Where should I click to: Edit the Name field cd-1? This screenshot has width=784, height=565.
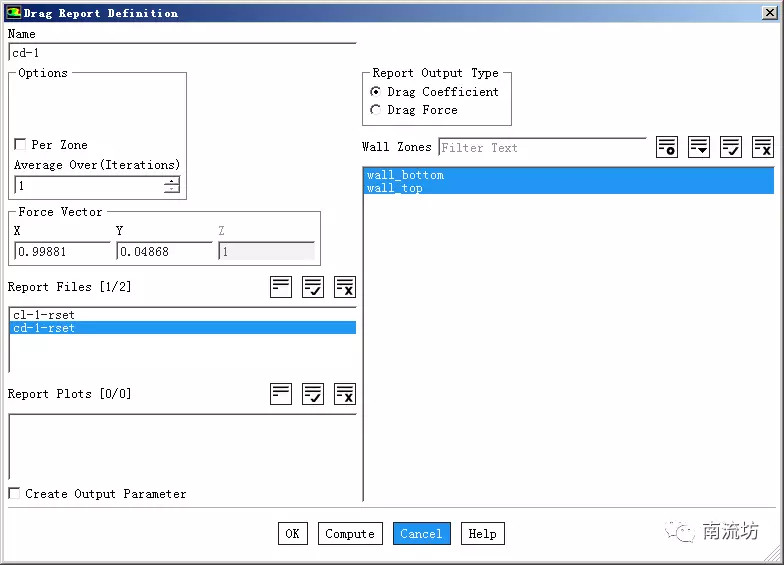click(x=182, y=52)
